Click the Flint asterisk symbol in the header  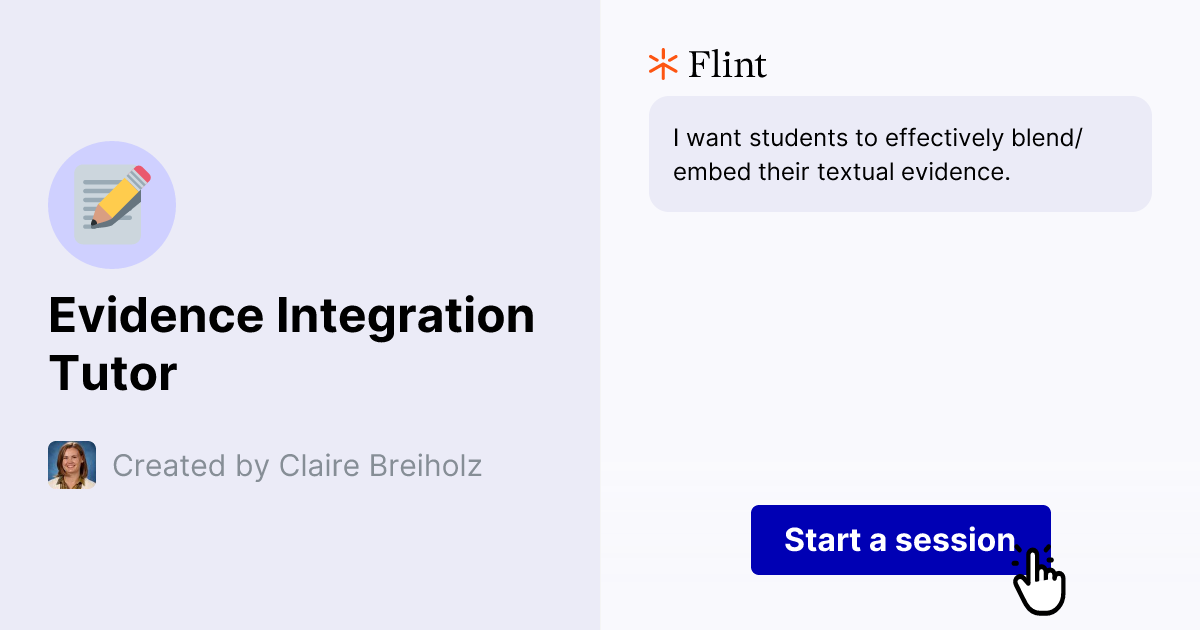[x=662, y=64]
